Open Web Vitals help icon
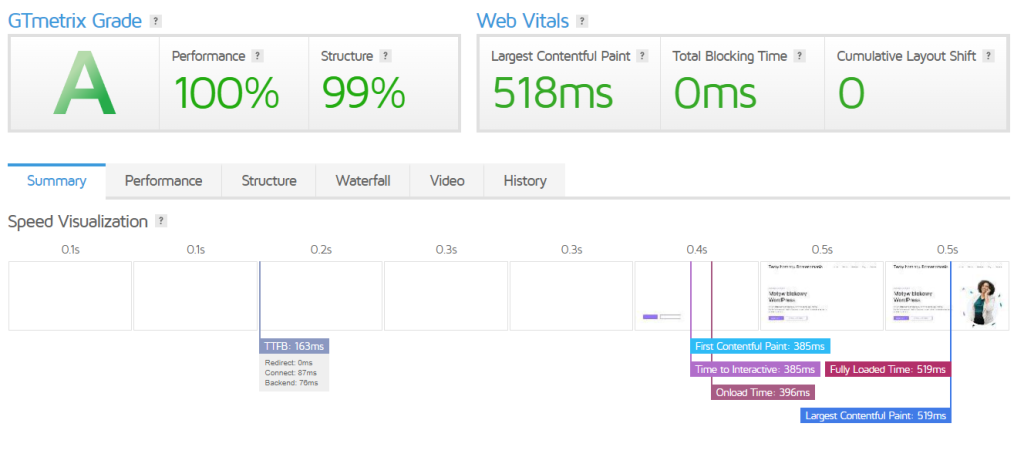 tap(583, 21)
